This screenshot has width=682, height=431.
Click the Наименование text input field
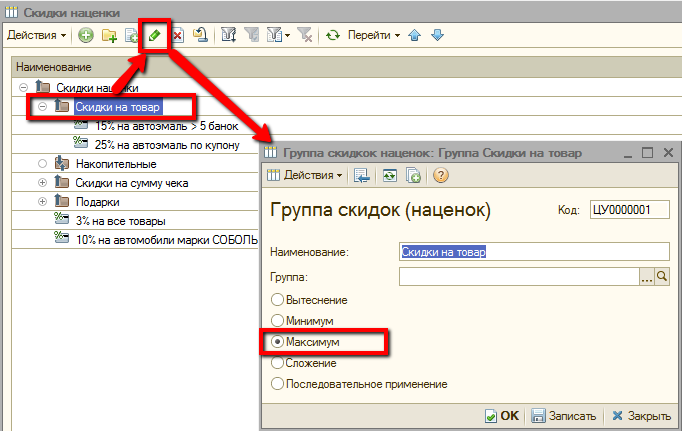(532, 252)
